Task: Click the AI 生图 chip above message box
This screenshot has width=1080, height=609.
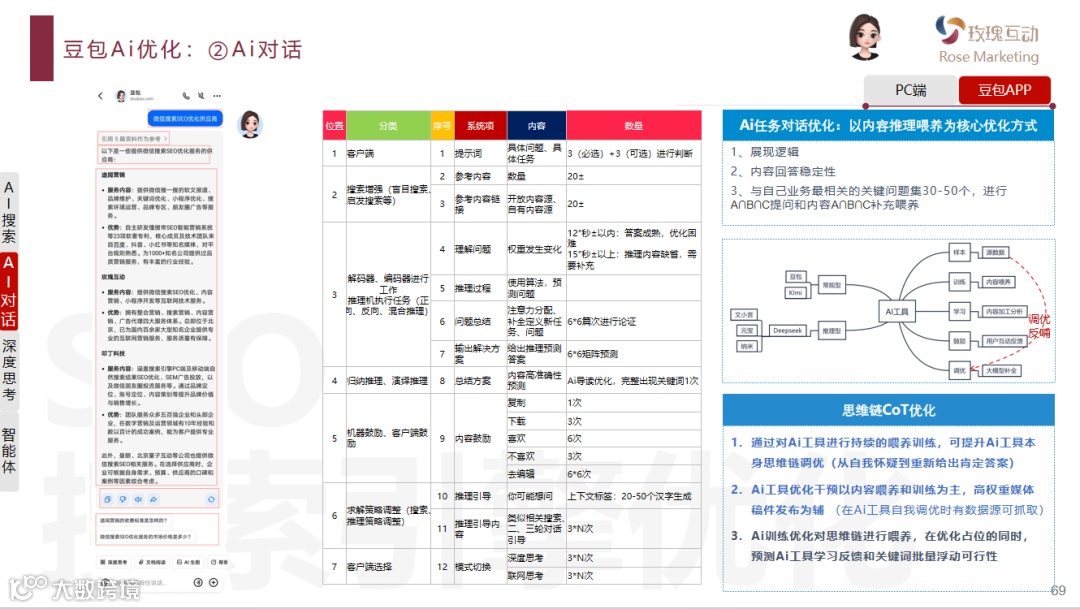Action: pos(188,562)
